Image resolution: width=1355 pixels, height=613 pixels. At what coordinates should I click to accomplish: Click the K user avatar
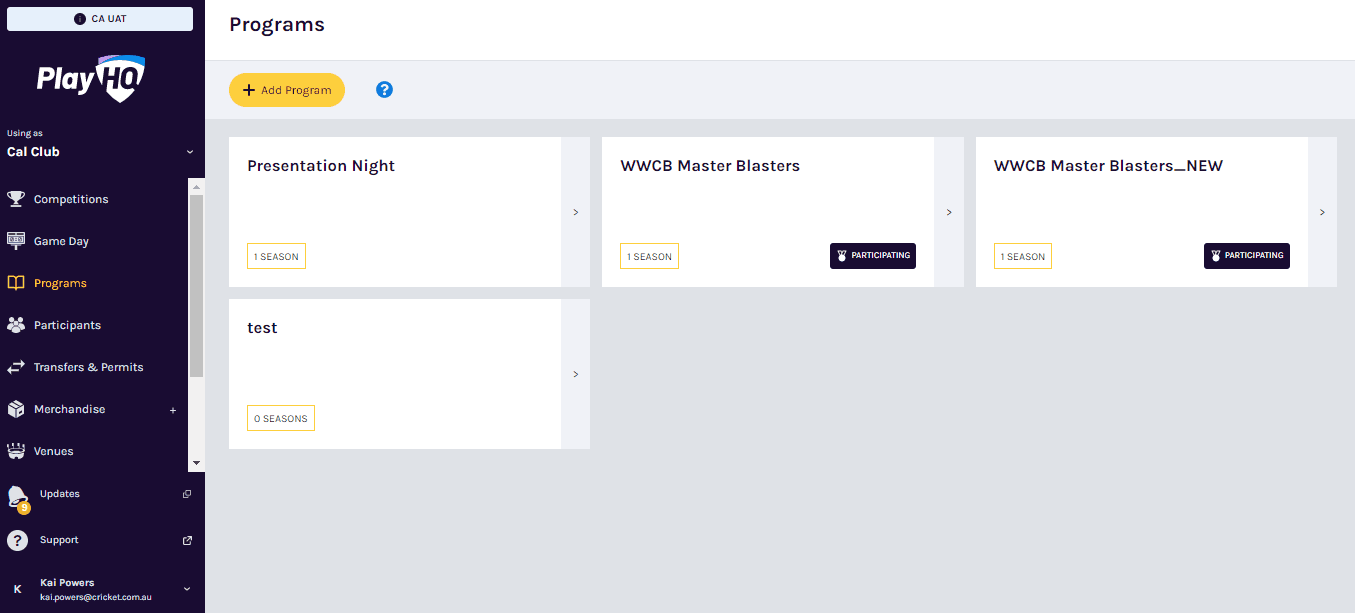coord(17,589)
